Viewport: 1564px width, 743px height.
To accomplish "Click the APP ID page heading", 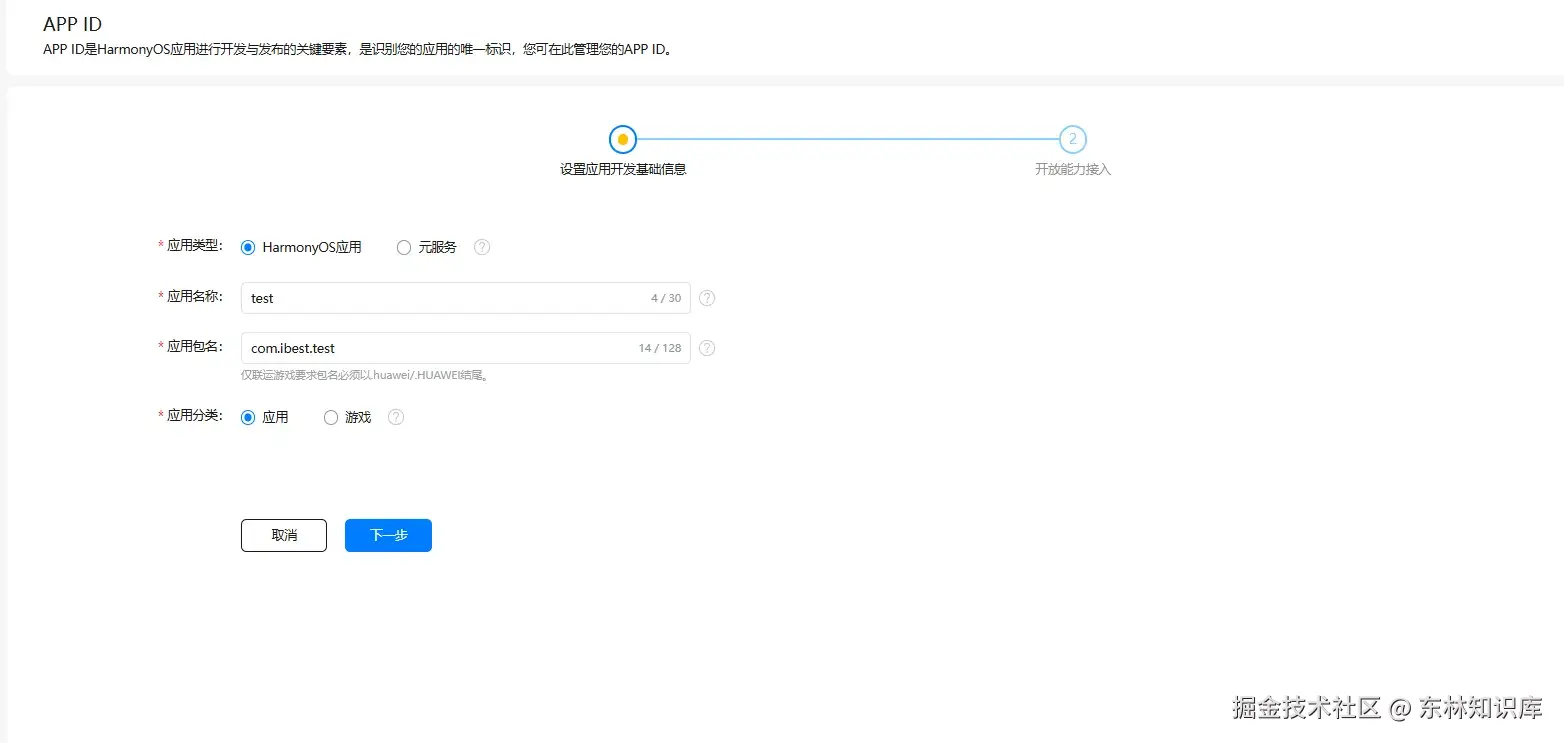I will [73, 24].
